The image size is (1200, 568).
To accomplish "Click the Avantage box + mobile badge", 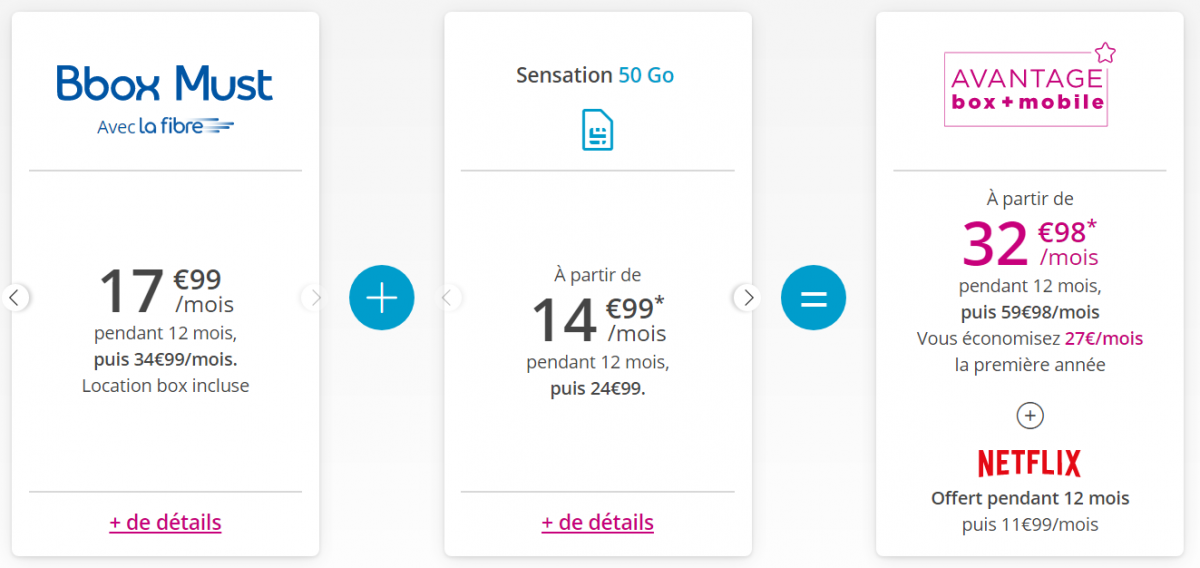I will pyautogui.click(x=1026, y=89).
